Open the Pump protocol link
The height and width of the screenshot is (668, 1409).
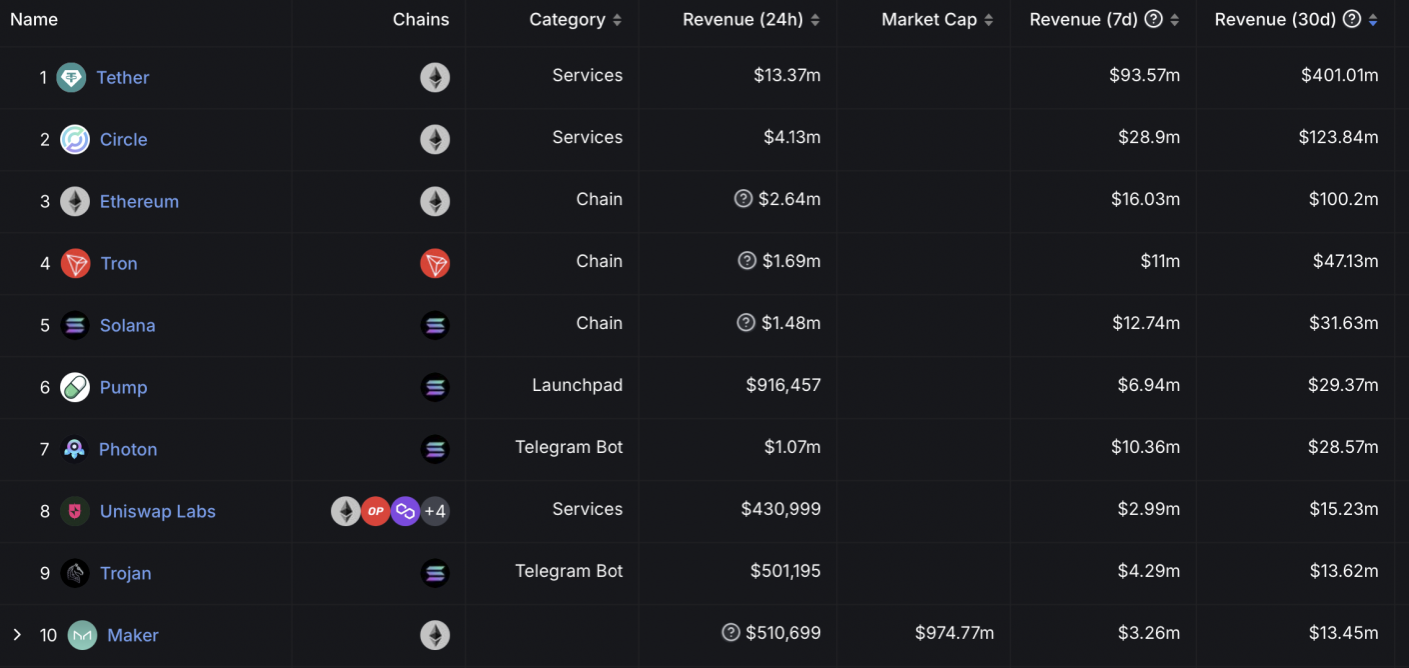124,387
